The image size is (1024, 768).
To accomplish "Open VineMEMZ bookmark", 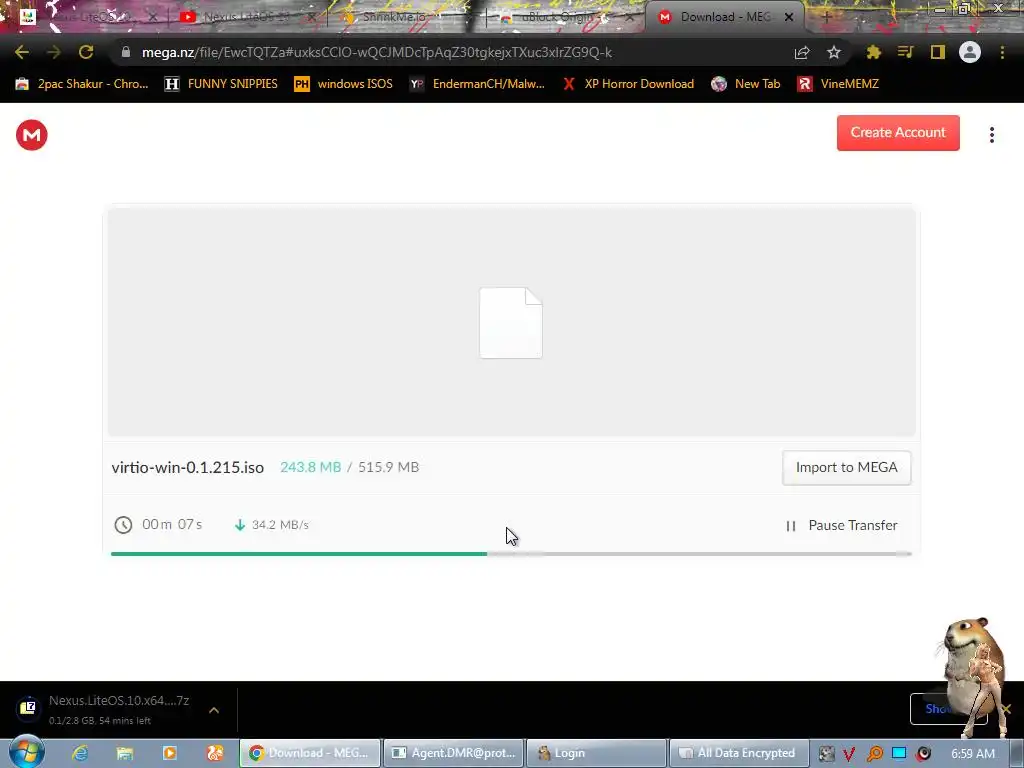I will click(x=838, y=84).
